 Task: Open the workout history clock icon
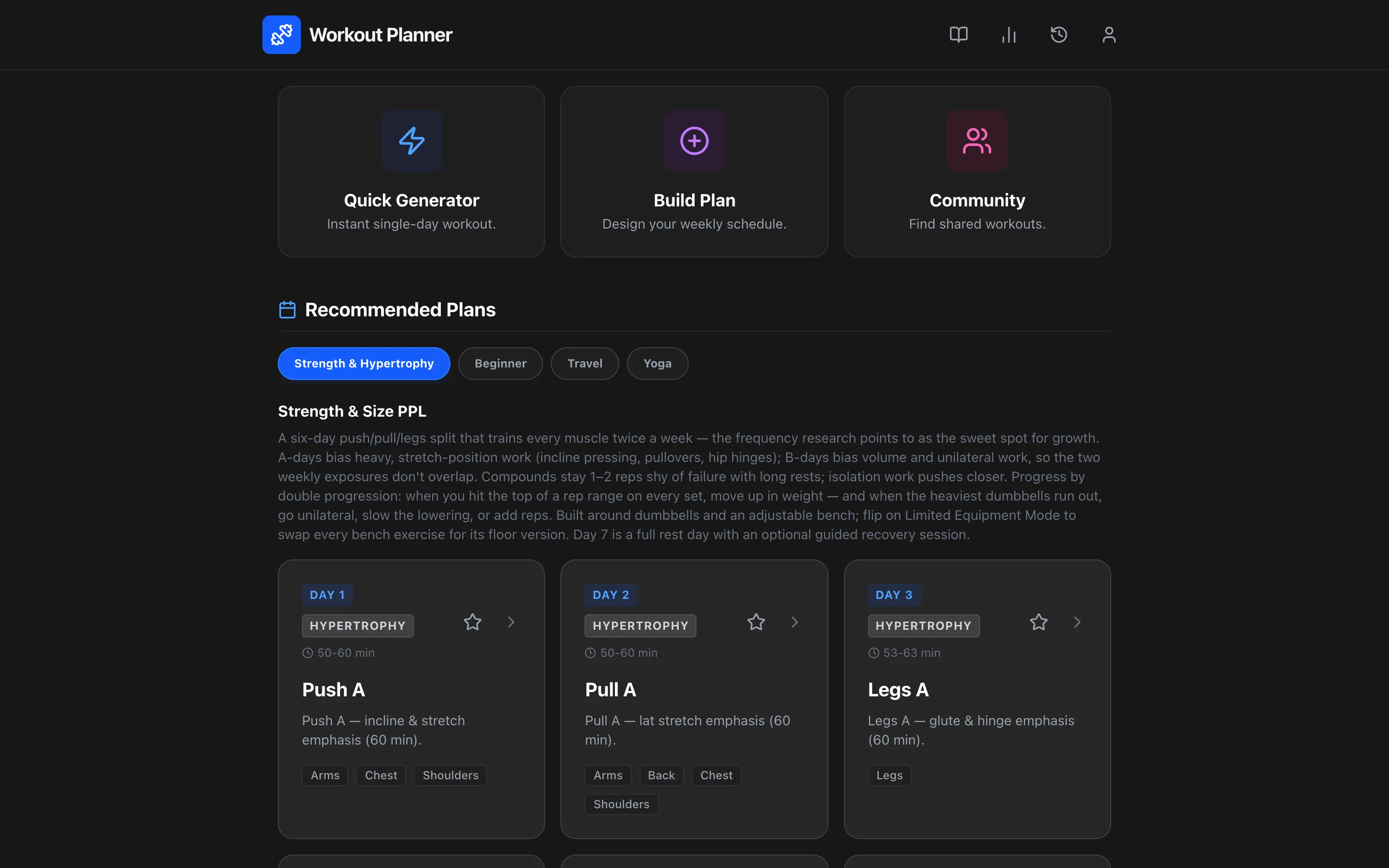coord(1059,34)
